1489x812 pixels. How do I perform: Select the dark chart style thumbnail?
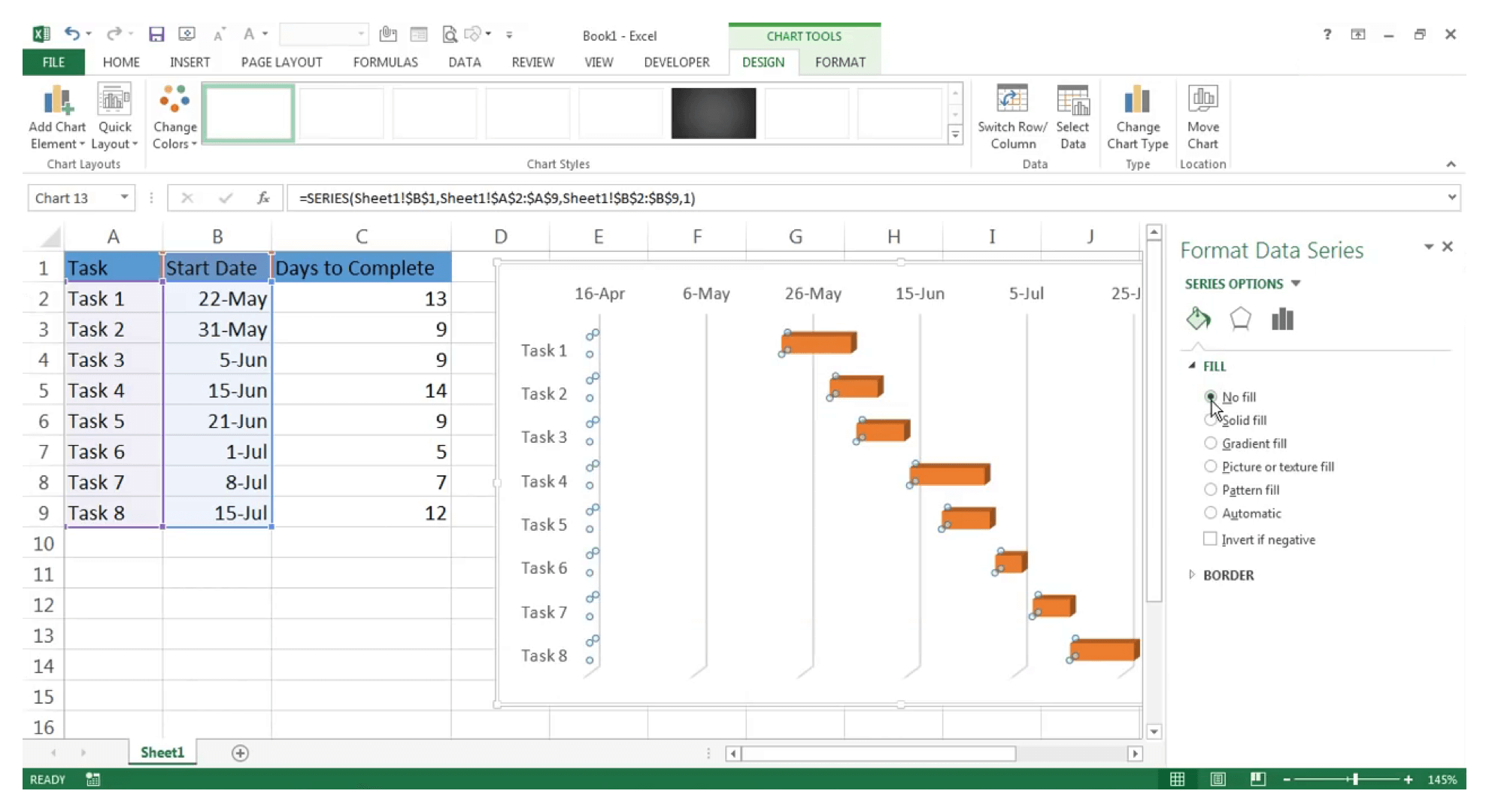(713, 113)
